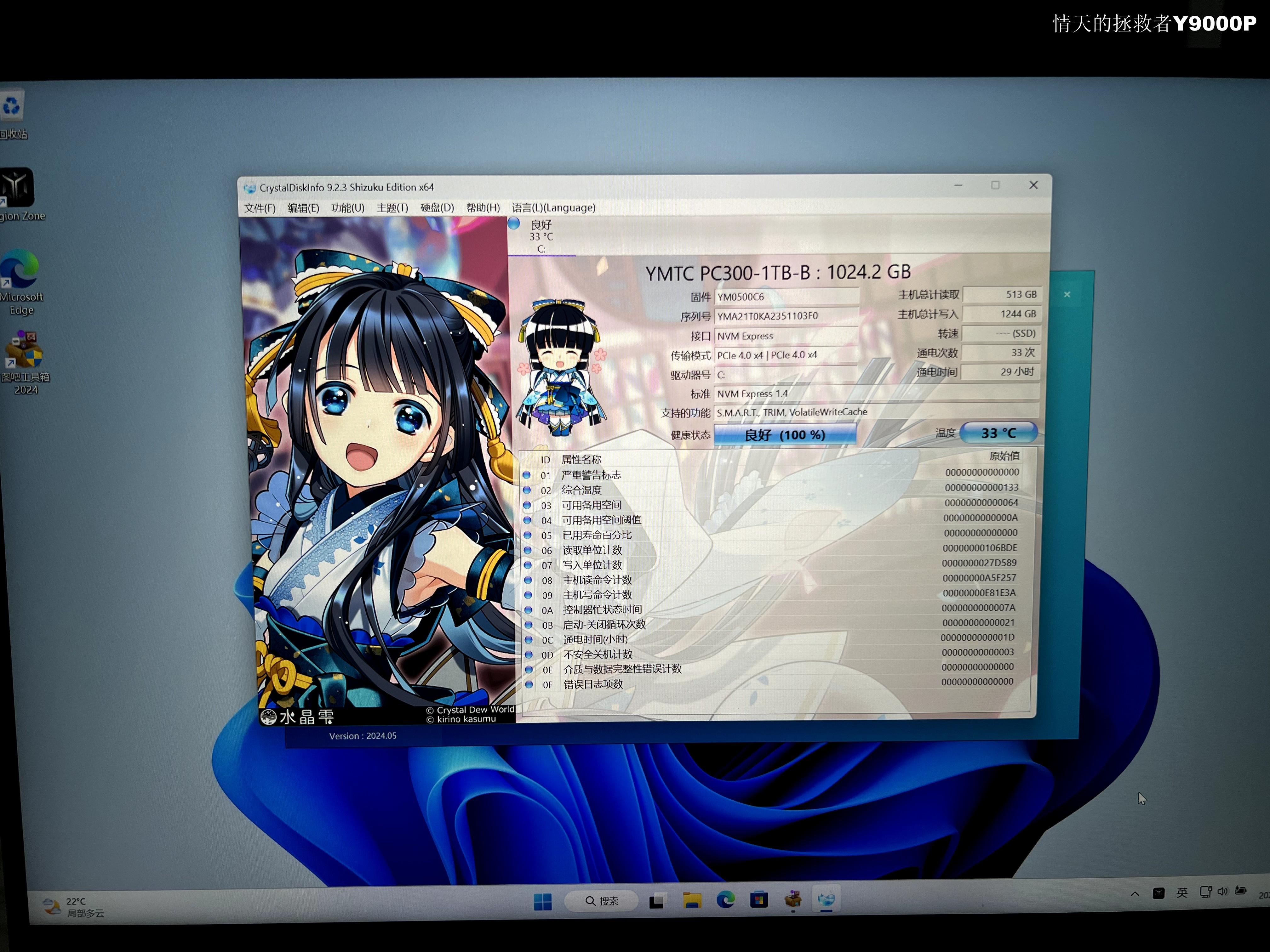Click the interface field NVM Express
The image size is (1270, 952).
point(787,336)
